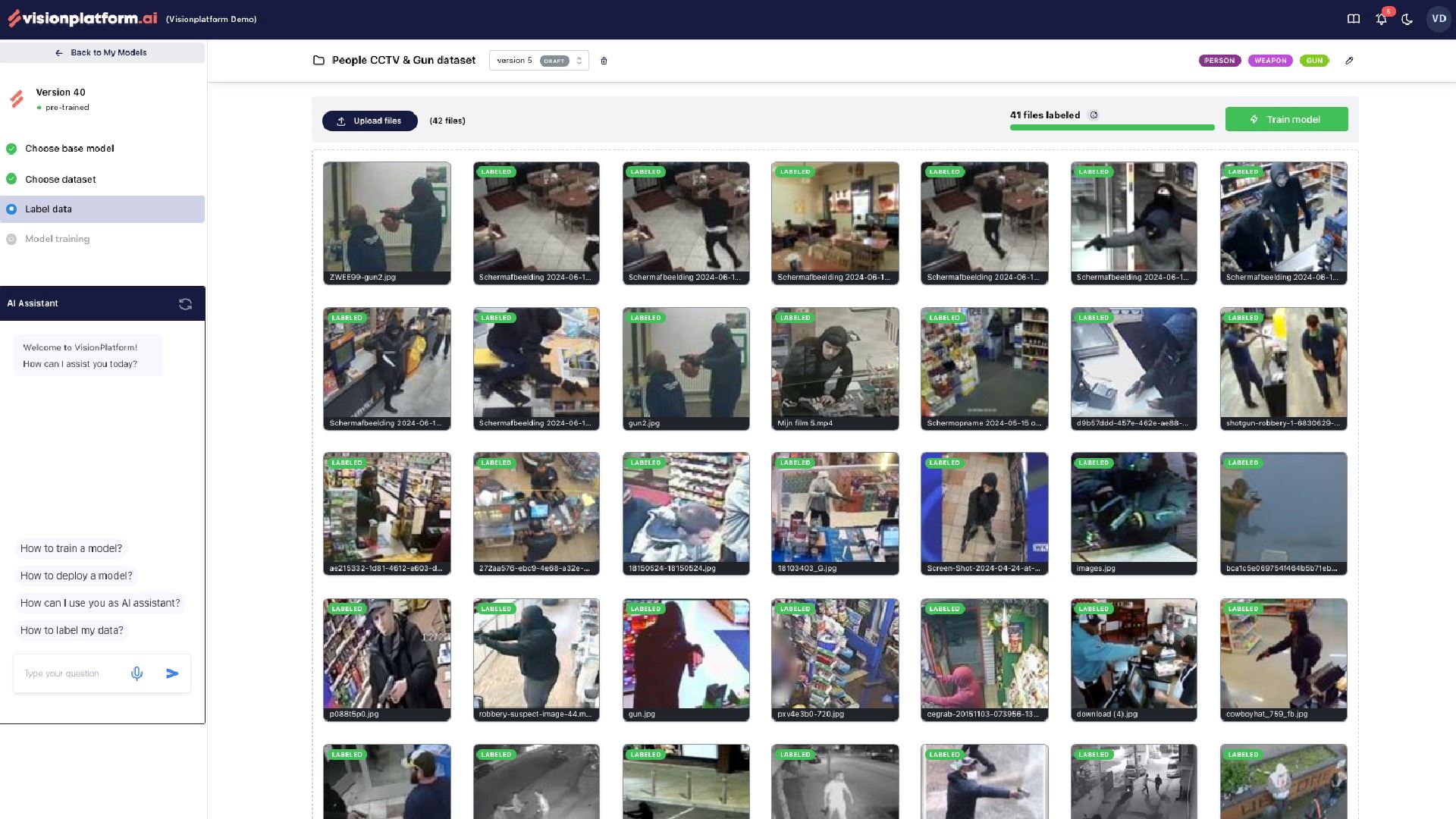
Task: Open the Model training step
Action: tap(57, 239)
